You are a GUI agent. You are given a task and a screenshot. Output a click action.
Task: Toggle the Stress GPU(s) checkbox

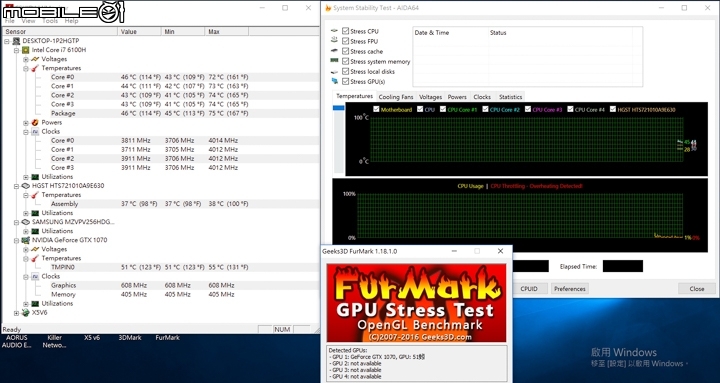(345, 82)
